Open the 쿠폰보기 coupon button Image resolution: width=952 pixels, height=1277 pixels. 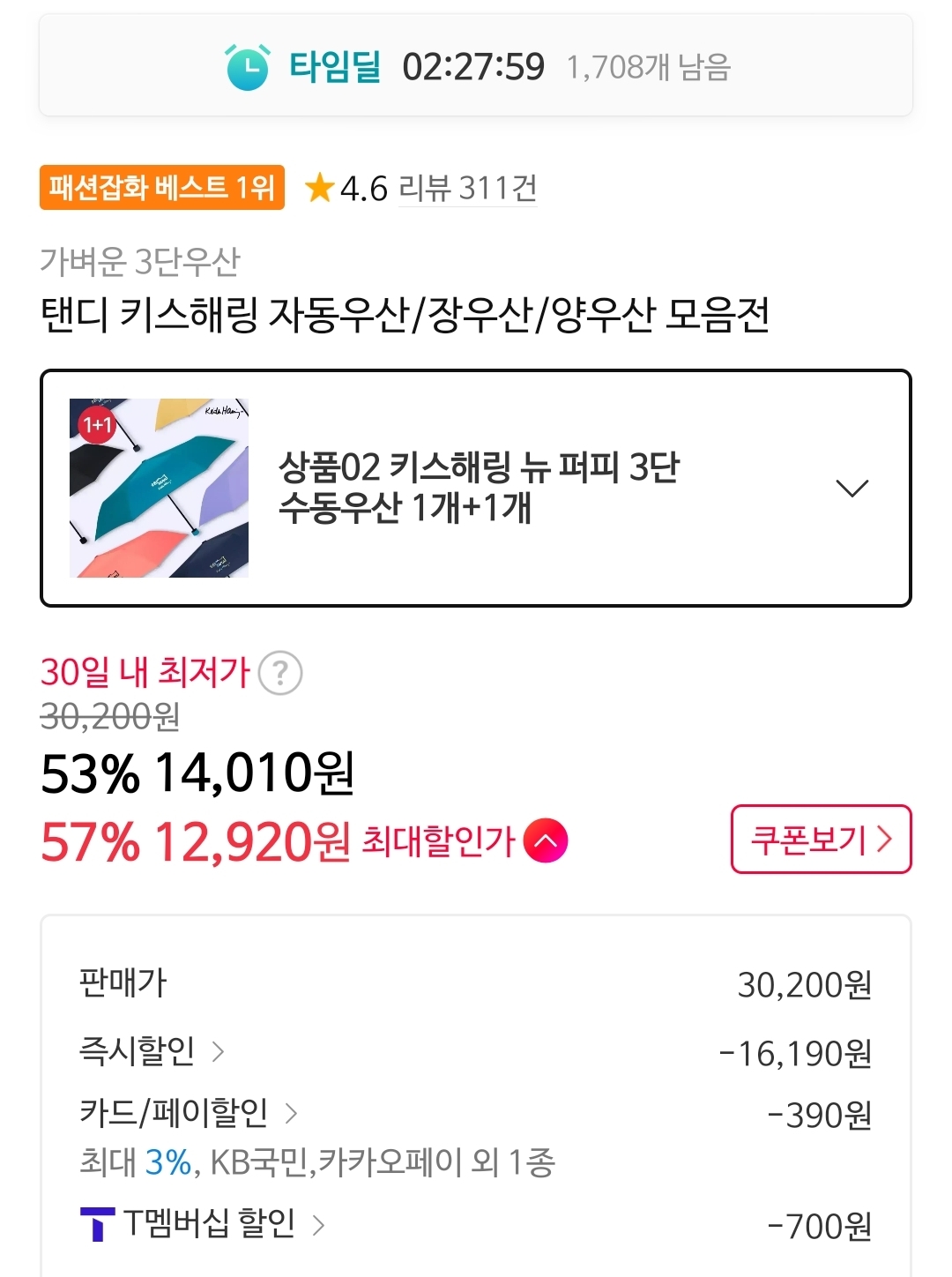821,840
